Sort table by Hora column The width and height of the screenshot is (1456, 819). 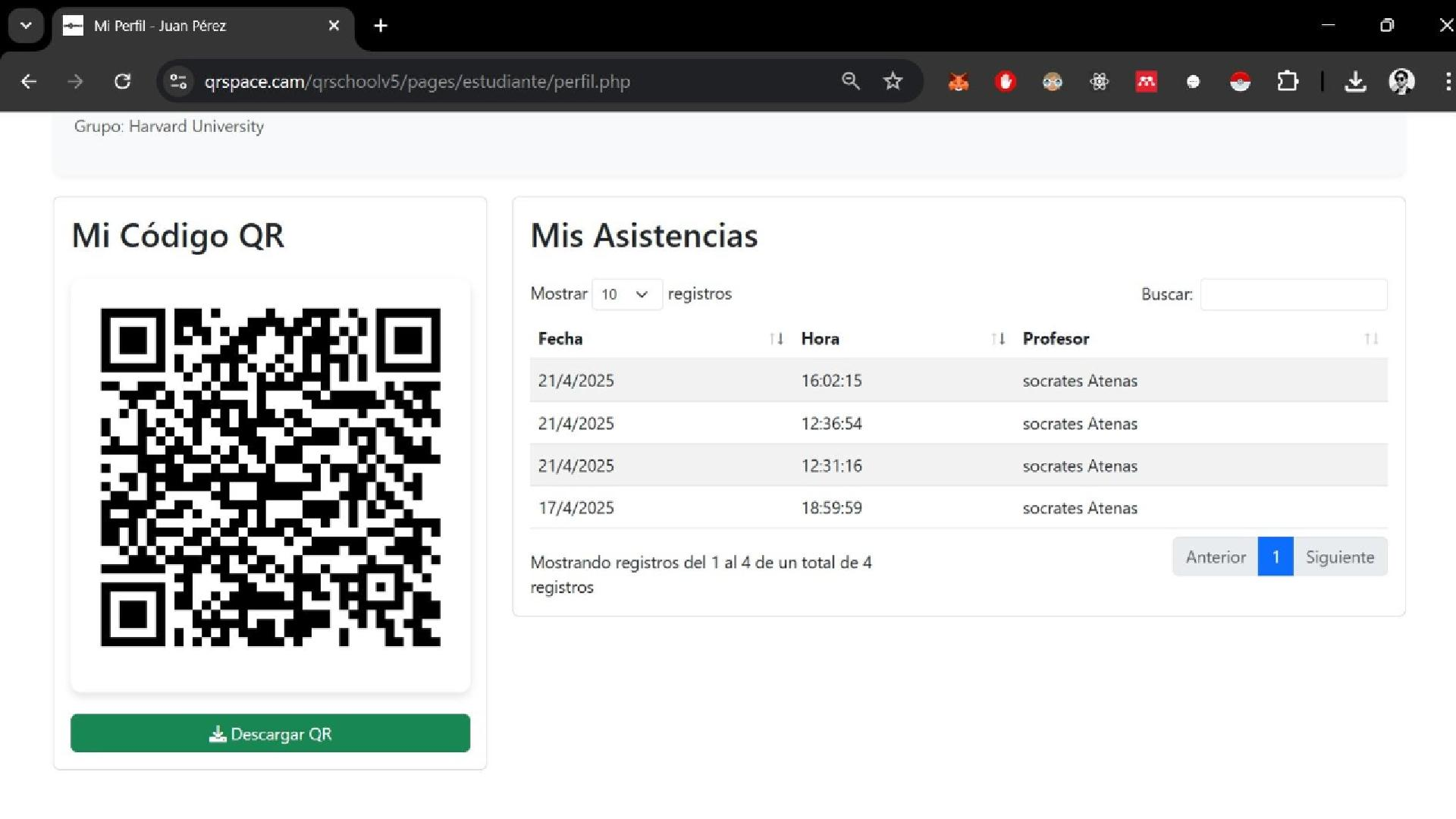[903, 339]
